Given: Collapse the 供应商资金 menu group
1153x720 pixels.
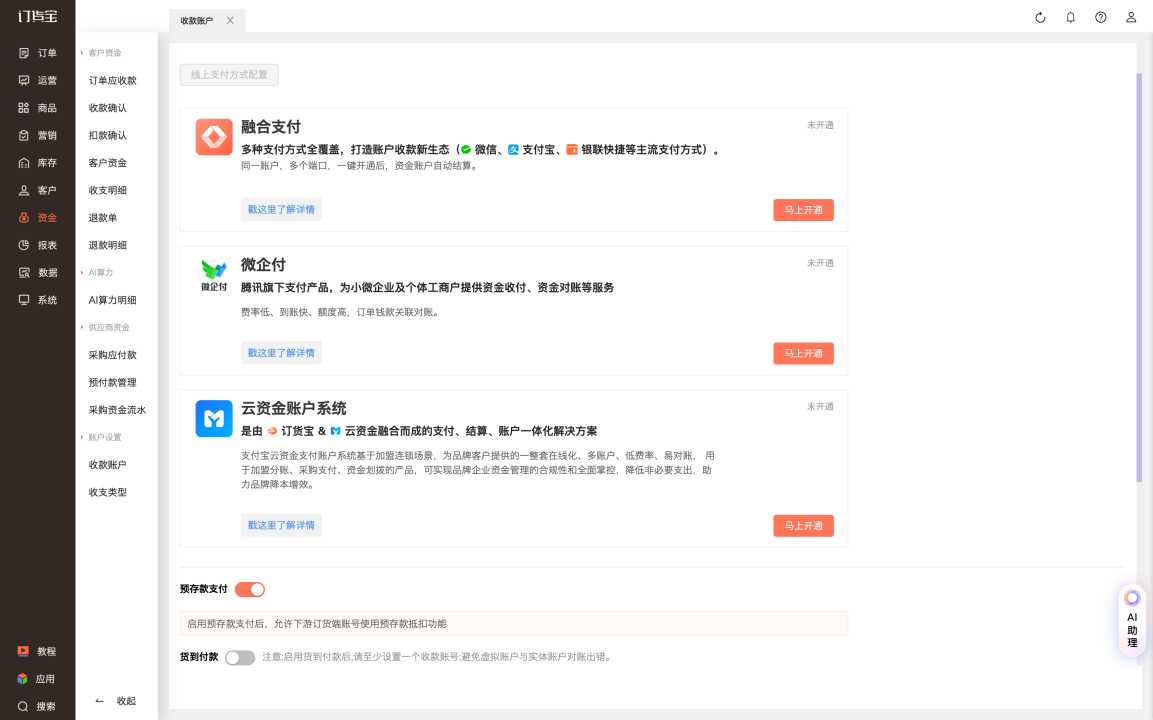Looking at the screenshot, I should coord(108,327).
